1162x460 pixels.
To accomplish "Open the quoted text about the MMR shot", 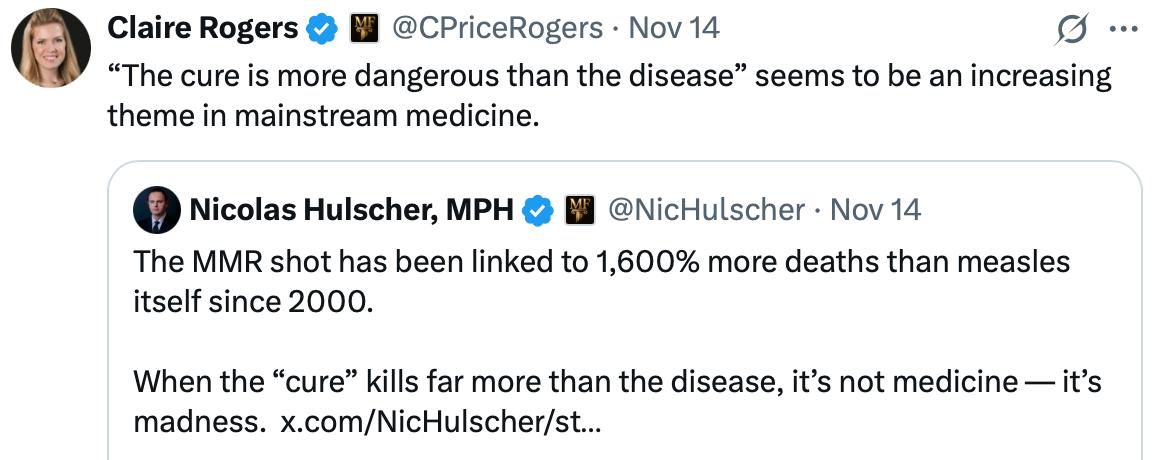I will pyautogui.click(x=601, y=262).
